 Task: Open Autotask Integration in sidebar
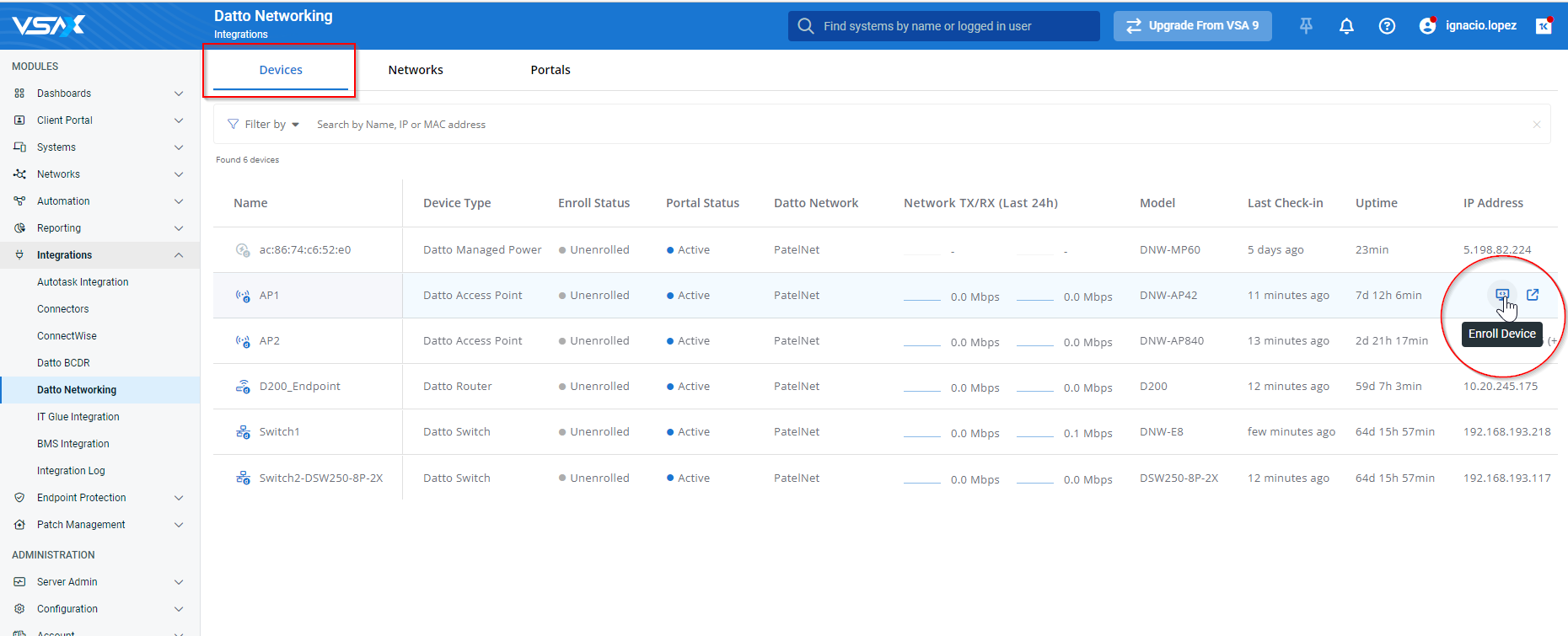pos(83,282)
